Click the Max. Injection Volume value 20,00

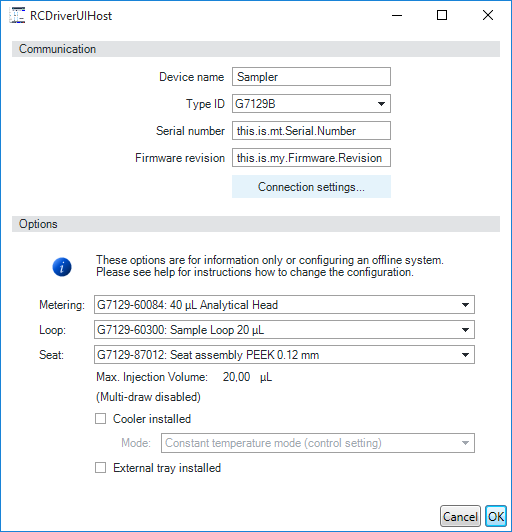[236, 377]
